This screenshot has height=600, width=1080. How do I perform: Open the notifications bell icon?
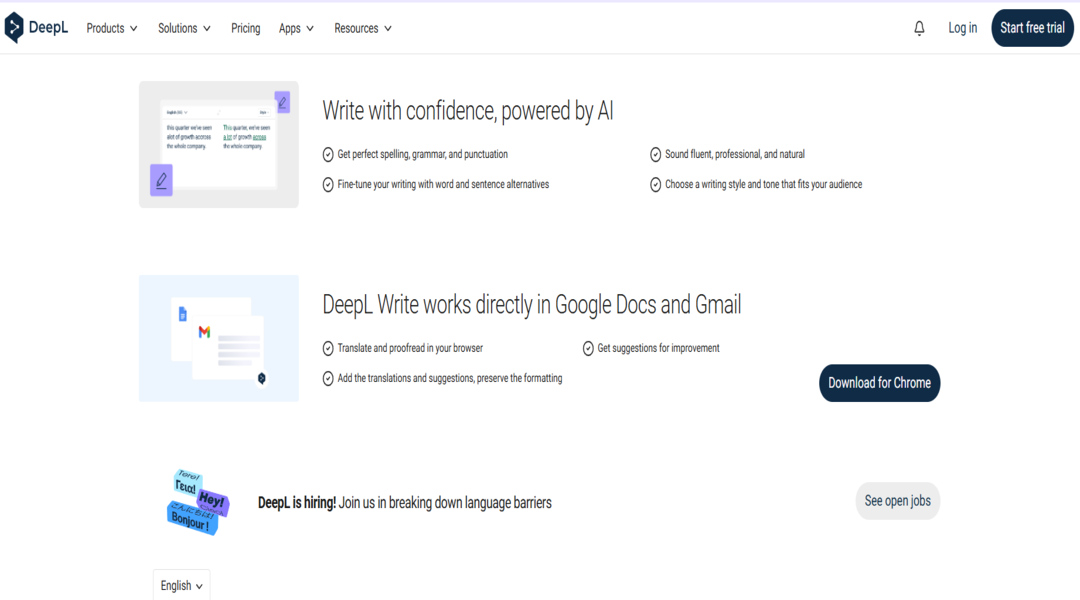919,28
